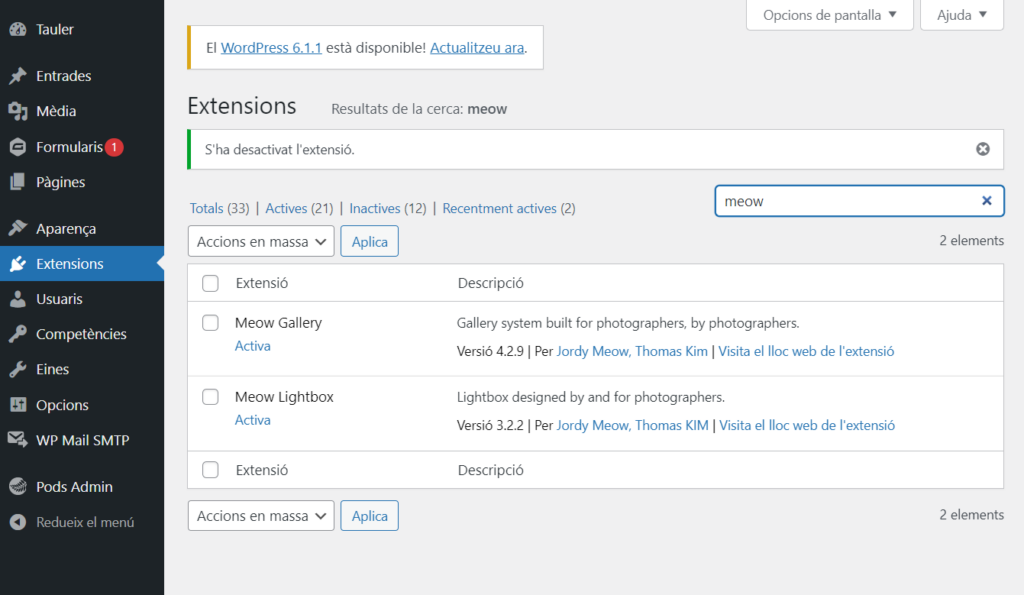Tick the Meow Lightbox checkbox
Image resolution: width=1024 pixels, height=595 pixels.
point(210,397)
